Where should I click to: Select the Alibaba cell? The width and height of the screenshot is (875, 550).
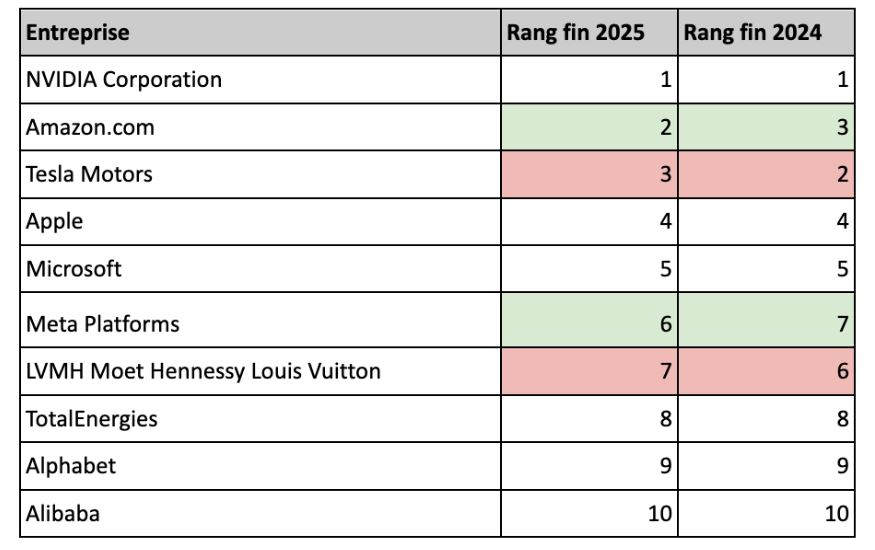tap(260, 514)
